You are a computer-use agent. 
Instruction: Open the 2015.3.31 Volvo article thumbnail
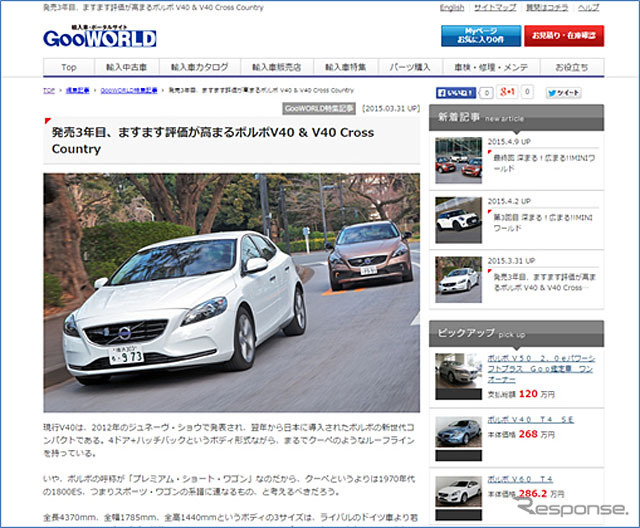click(x=458, y=280)
